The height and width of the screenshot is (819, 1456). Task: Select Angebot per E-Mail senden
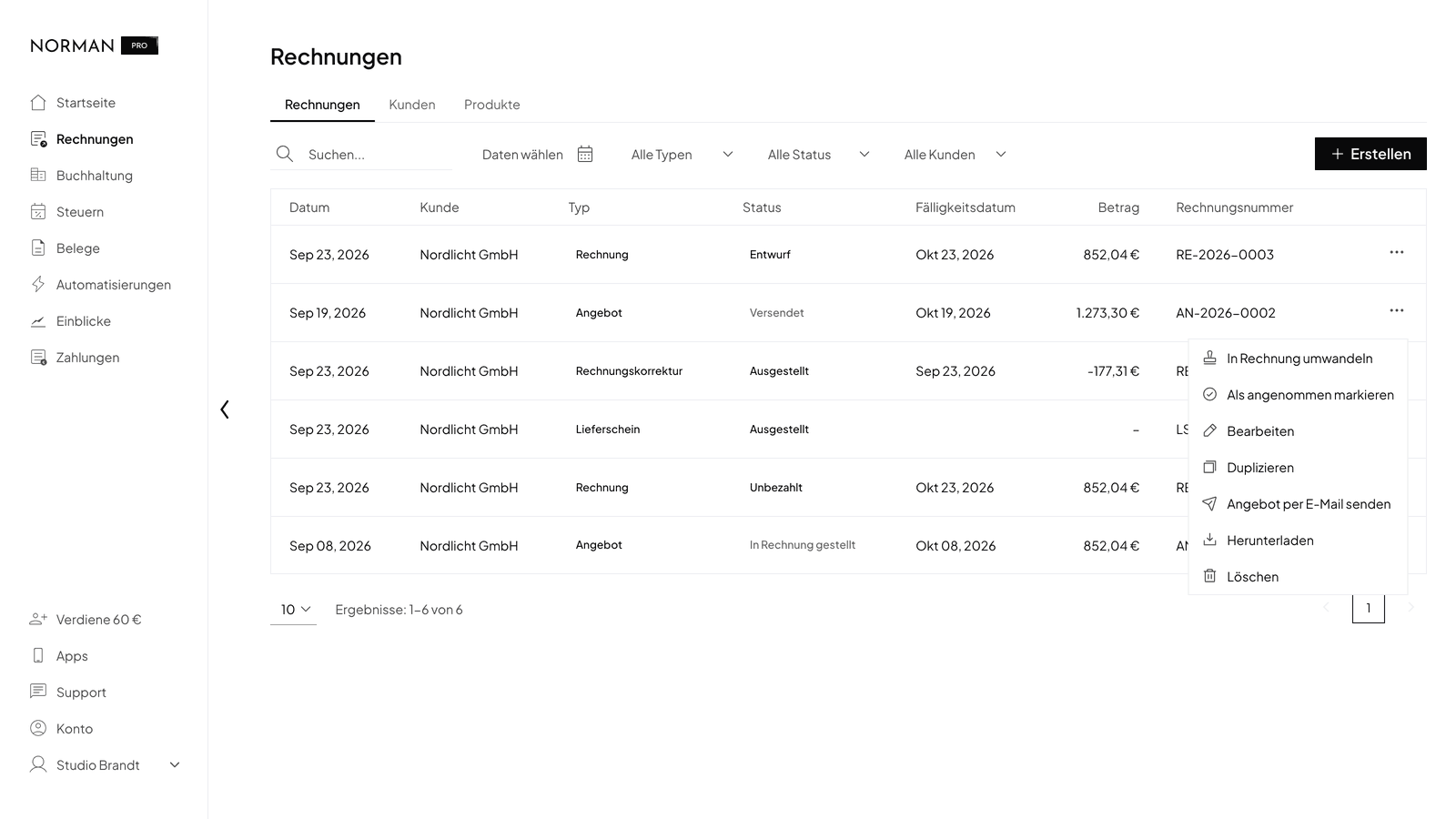coord(1298,504)
